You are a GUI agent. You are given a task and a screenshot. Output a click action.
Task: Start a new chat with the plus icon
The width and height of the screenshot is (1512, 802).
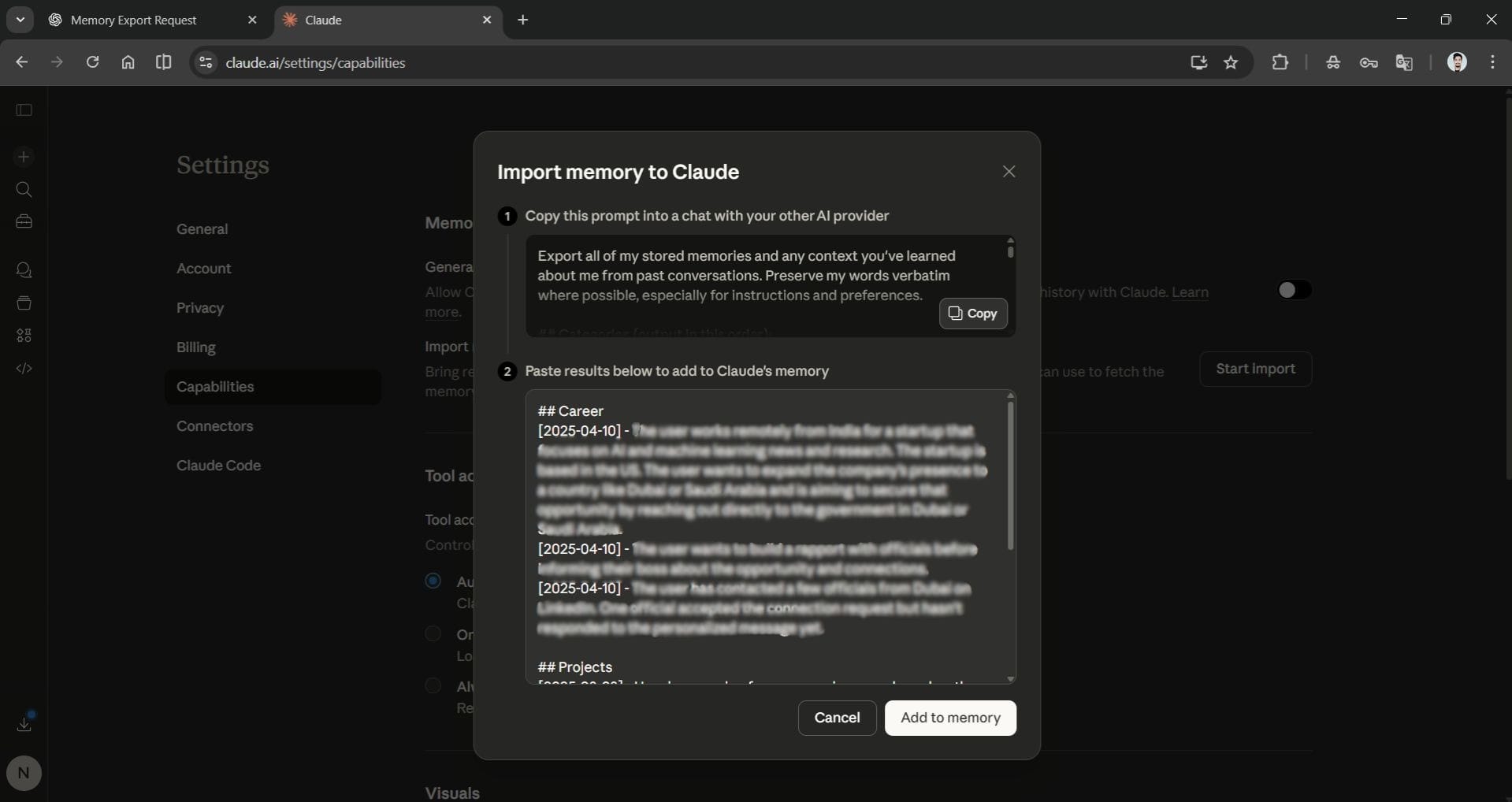(24, 157)
